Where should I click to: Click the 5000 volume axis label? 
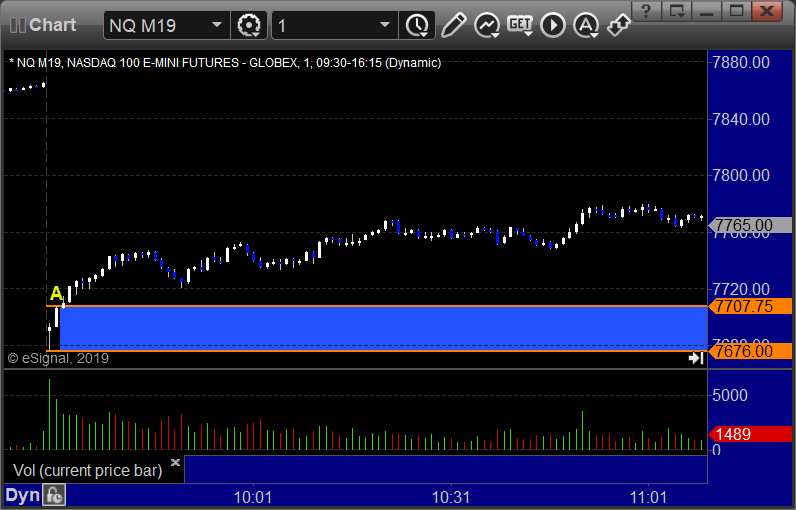[x=729, y=395]
